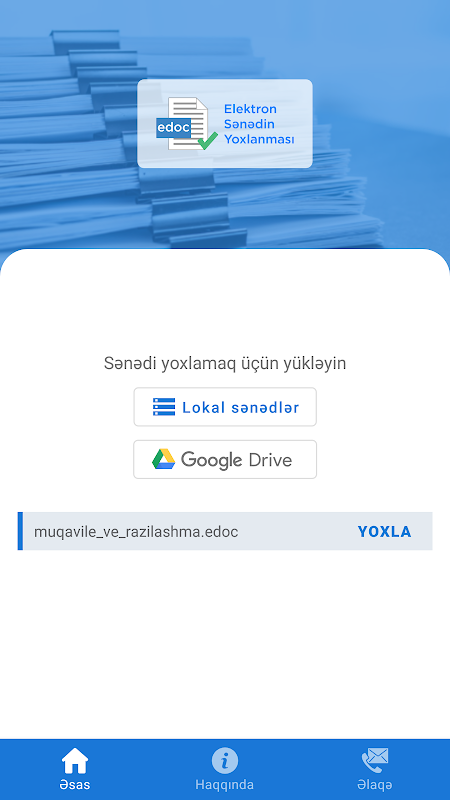Click the list icon beside Lokal sənədlər
The height and width of the screenshot is (800, 450).
(x=164, y=407)
